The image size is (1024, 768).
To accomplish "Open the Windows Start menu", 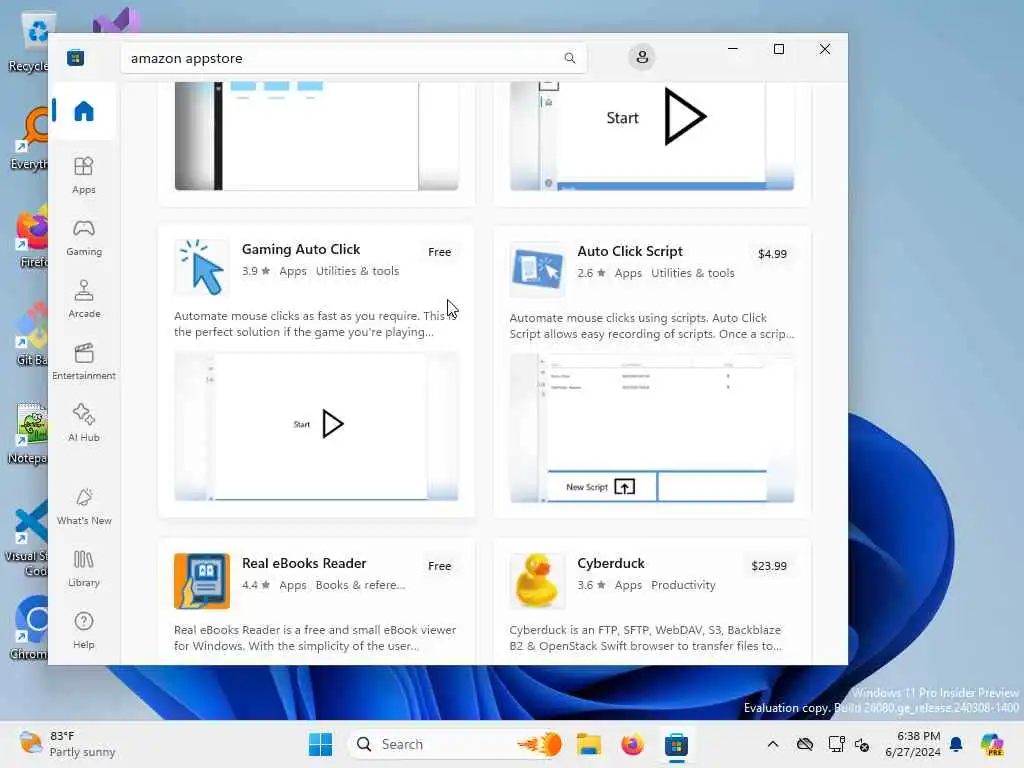I will [320, 744].
